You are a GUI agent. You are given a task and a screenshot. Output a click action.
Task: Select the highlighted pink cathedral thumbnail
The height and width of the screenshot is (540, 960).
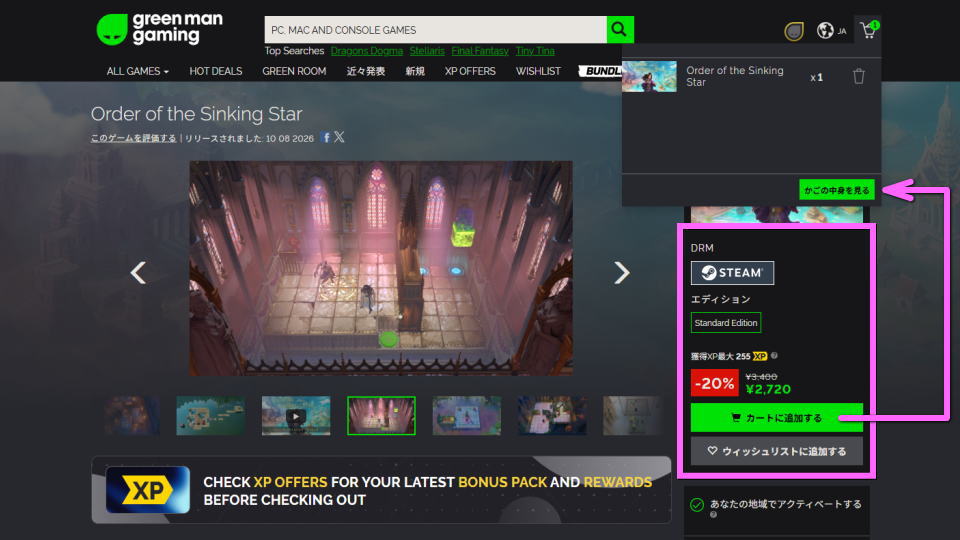[x=381, y=416]
